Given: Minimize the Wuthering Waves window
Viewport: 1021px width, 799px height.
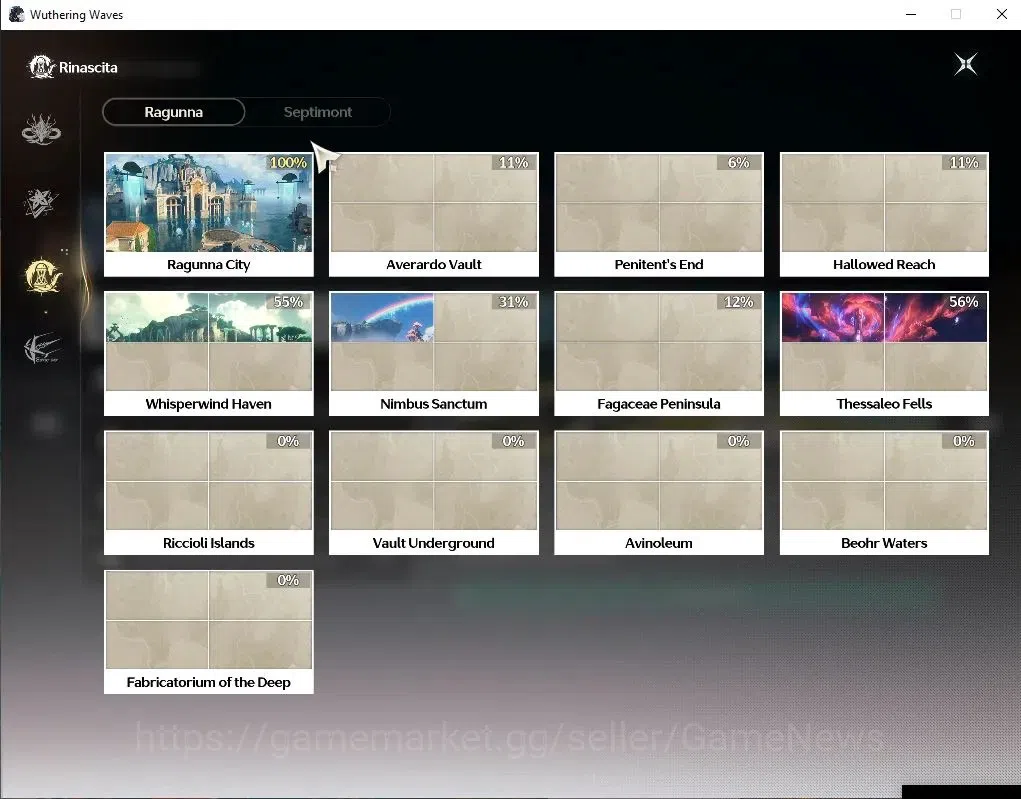Looking at the screenshot, I should click(911, 14).
